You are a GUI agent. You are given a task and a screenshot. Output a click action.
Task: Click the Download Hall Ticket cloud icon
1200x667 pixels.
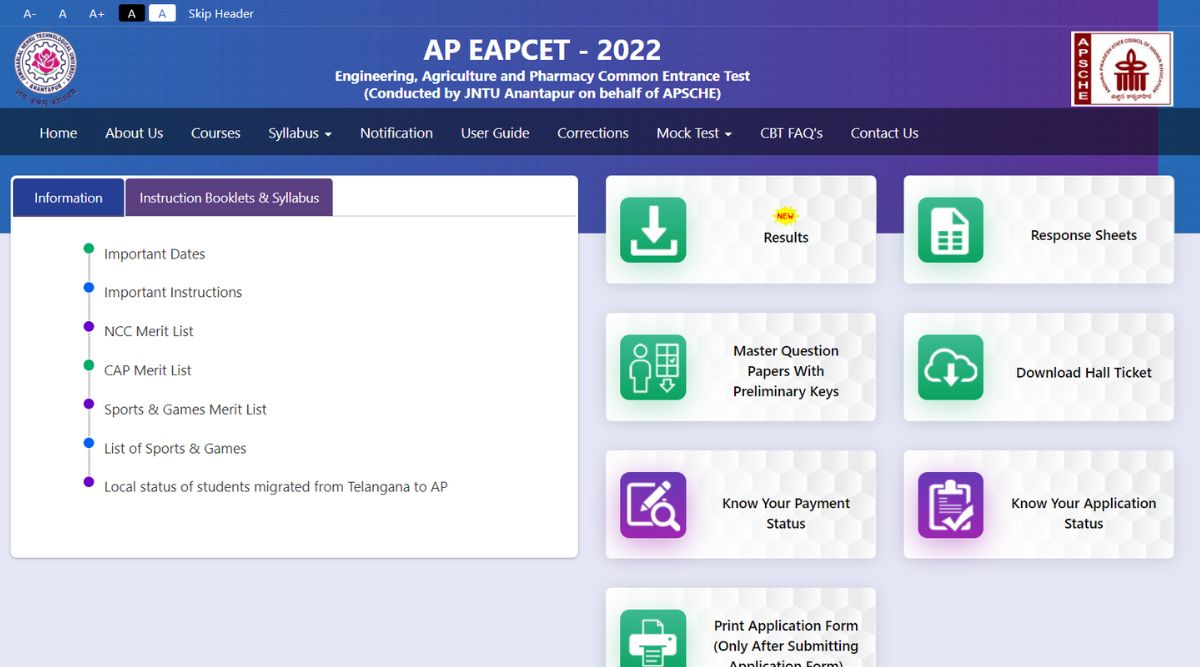click(x=950, y=367)
